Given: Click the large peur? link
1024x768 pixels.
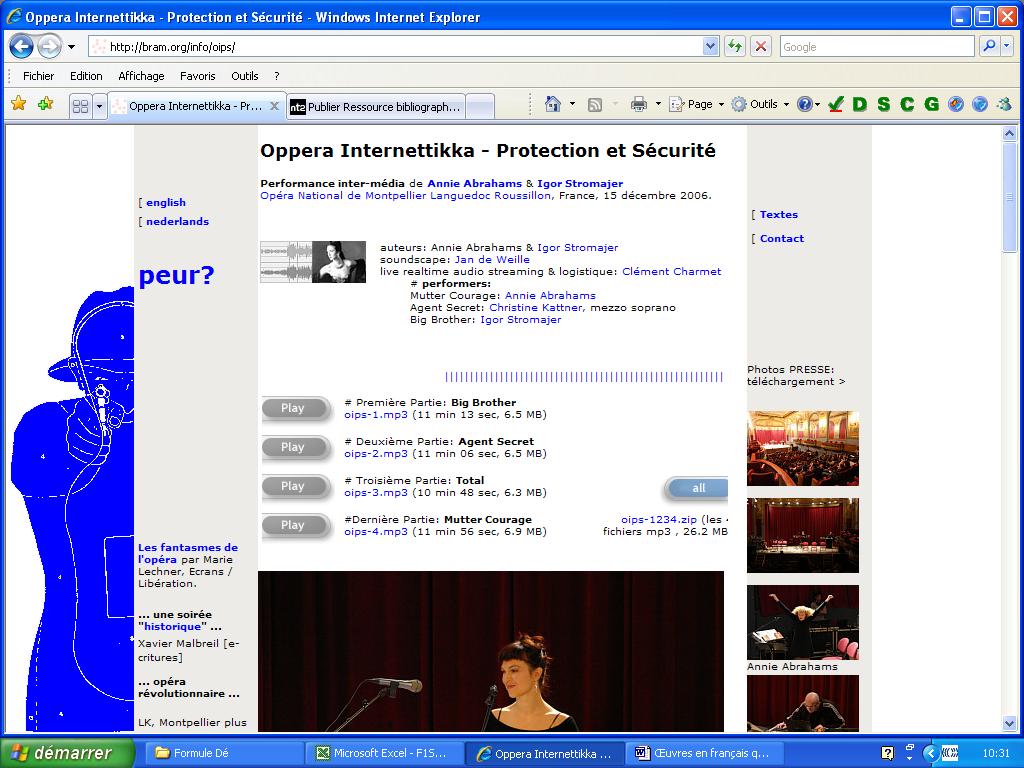Looking at the screenshot, I should pyautogui.click(x=176, y=275).
